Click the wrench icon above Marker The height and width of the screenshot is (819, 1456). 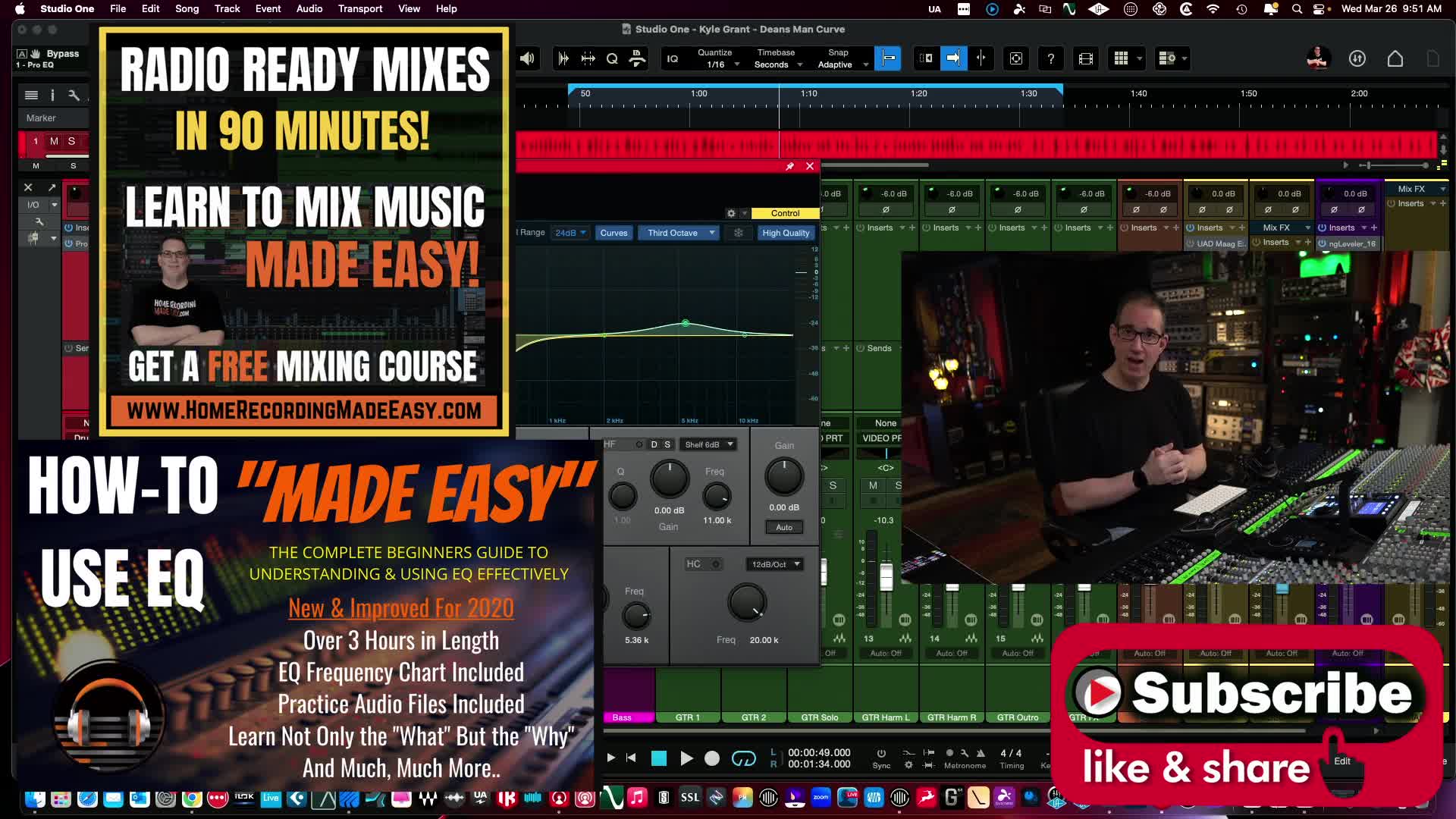pos(74,95)
